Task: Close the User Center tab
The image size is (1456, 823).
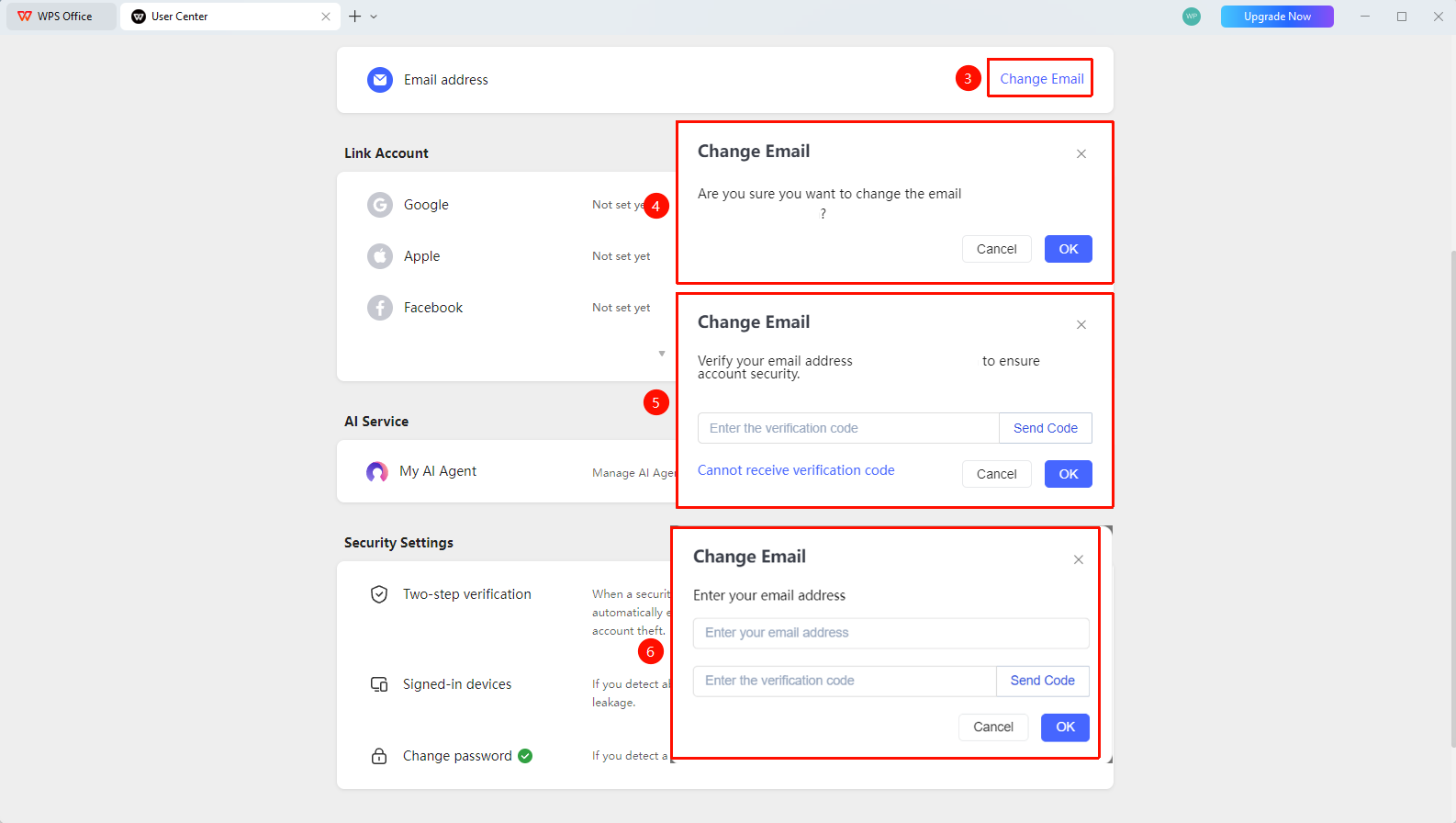Action: (x=326, y=17)
